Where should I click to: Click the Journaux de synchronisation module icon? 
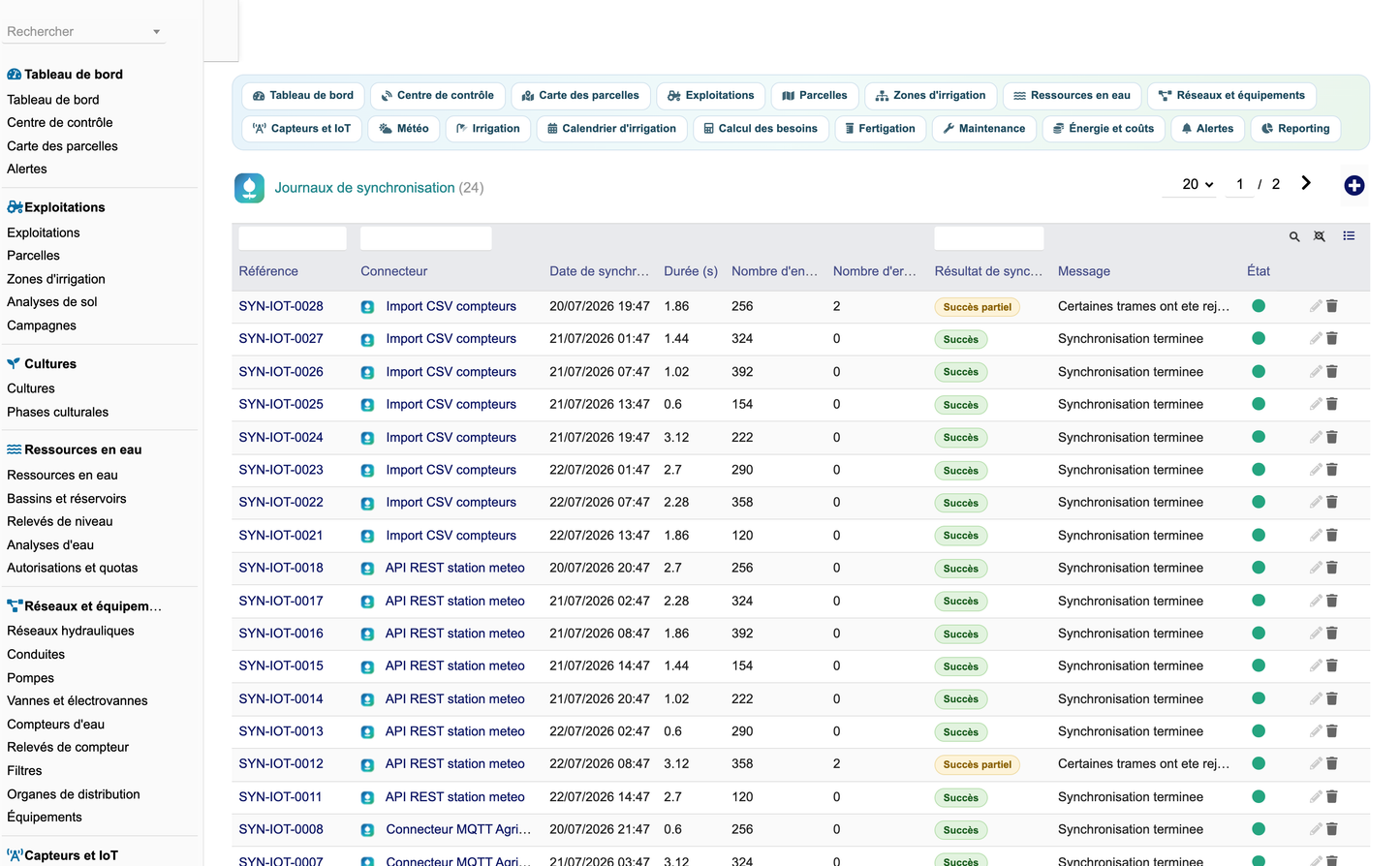click(x=249, y=188)
